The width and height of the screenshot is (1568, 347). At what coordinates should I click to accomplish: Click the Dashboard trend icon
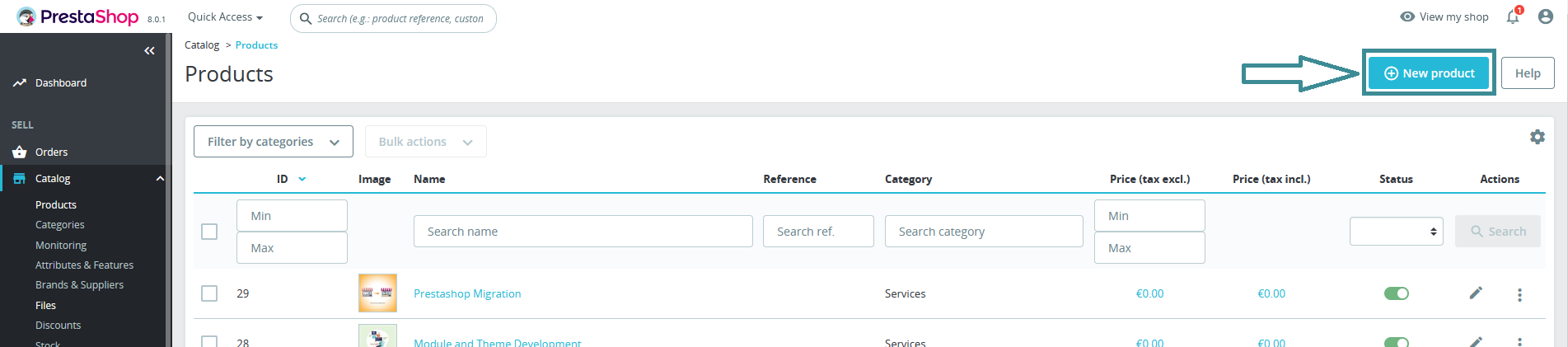tap(20, 83)
